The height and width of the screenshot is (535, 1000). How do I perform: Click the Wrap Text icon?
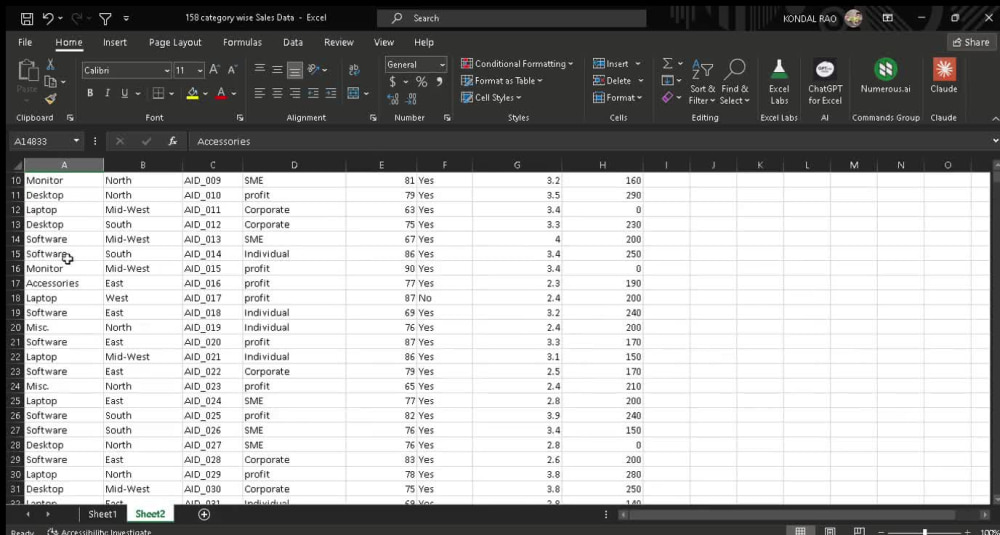(354, 70)
